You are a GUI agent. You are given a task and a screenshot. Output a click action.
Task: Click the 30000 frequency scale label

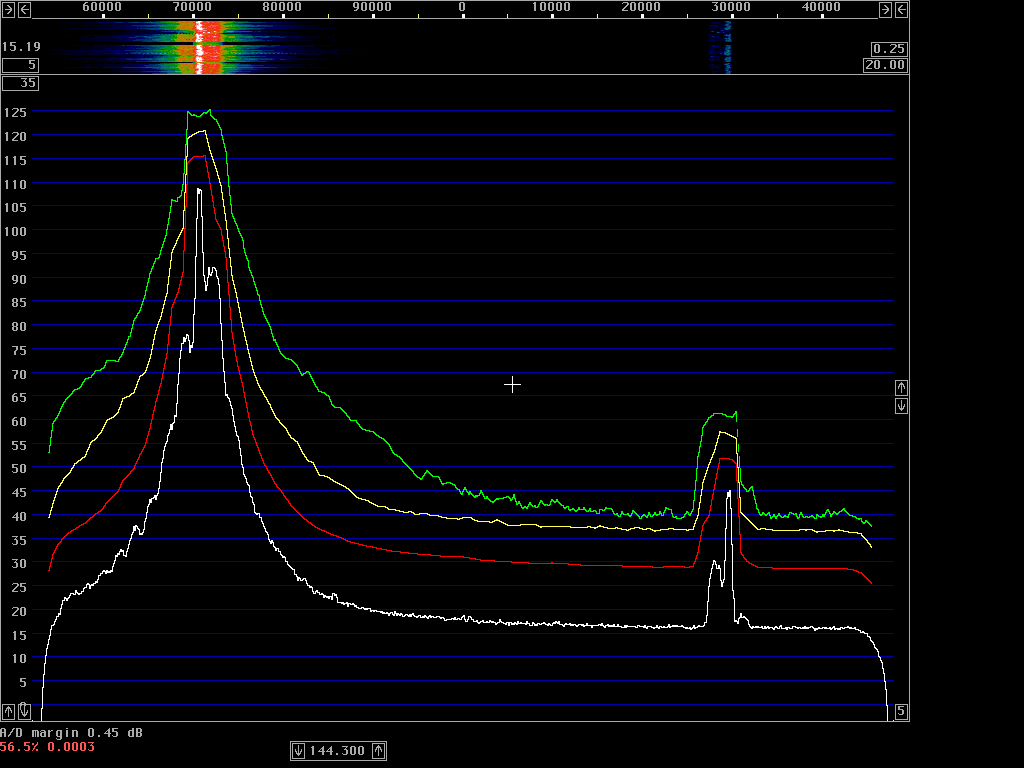(x=731, y=7)
